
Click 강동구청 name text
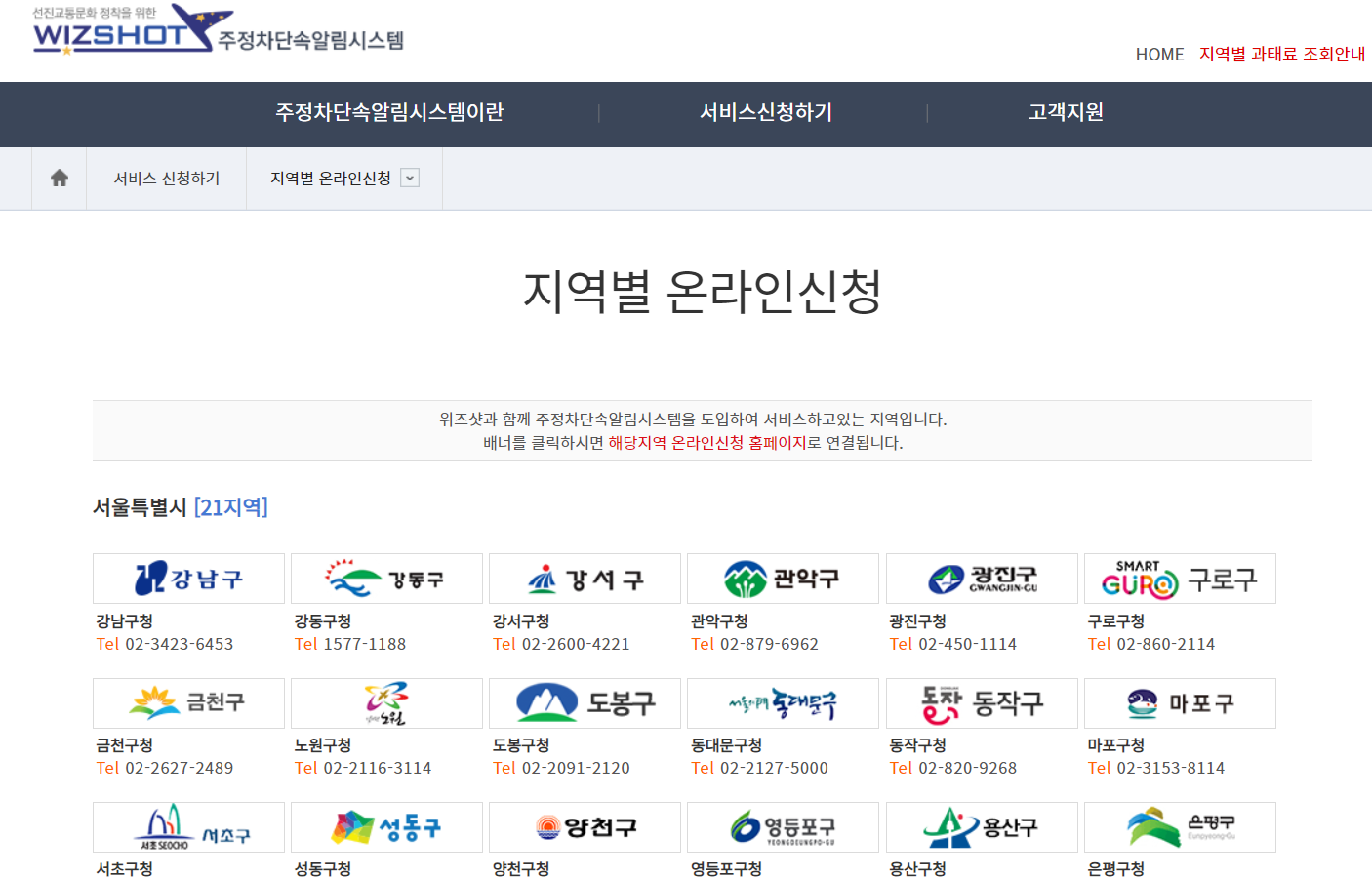(x=323, y=621)
